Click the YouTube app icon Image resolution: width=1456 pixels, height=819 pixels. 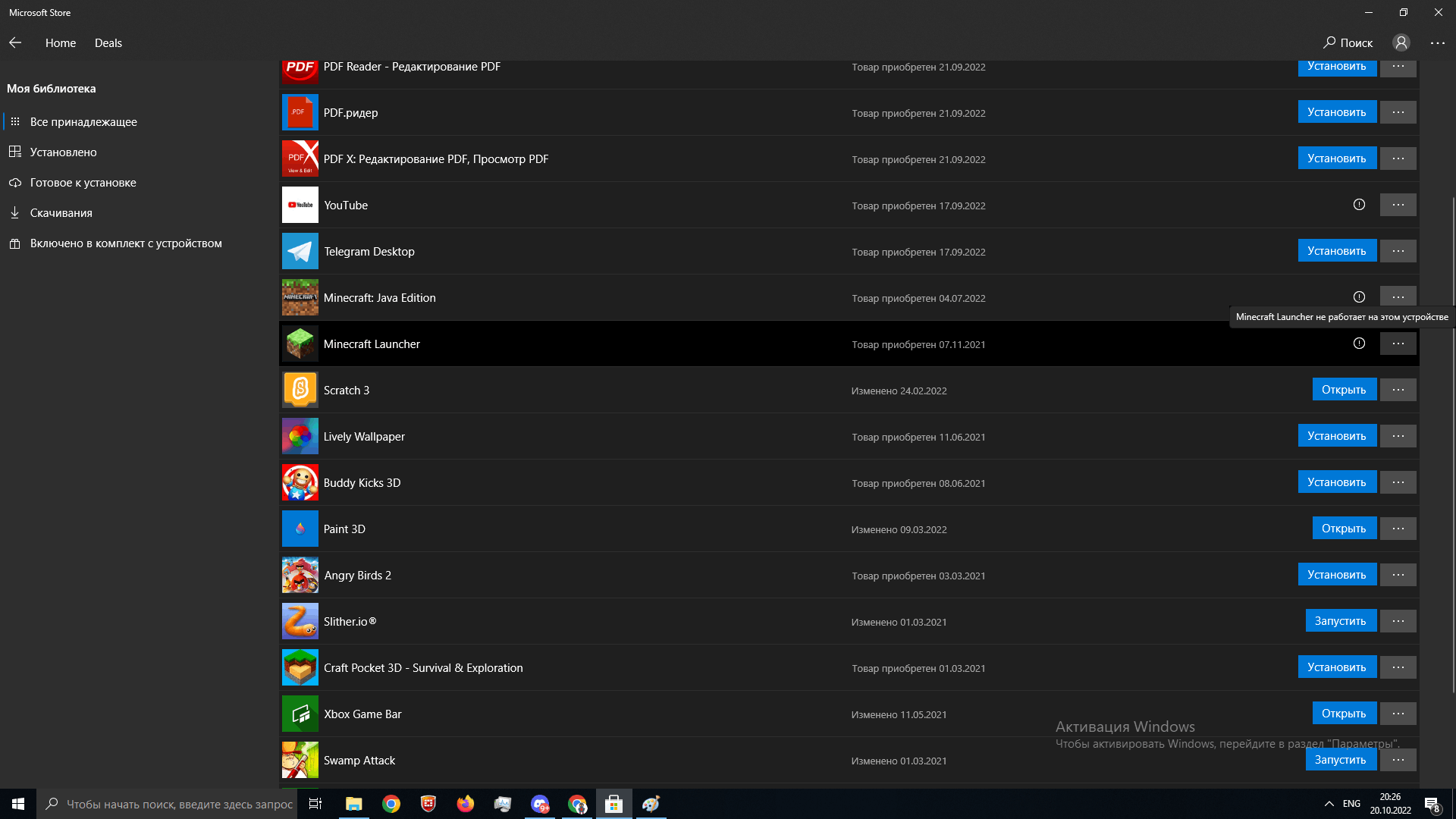pos(300,205)
